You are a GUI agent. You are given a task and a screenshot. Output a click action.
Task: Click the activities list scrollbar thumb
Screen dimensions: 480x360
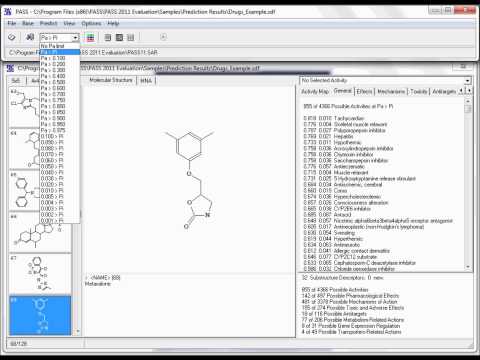468,109
